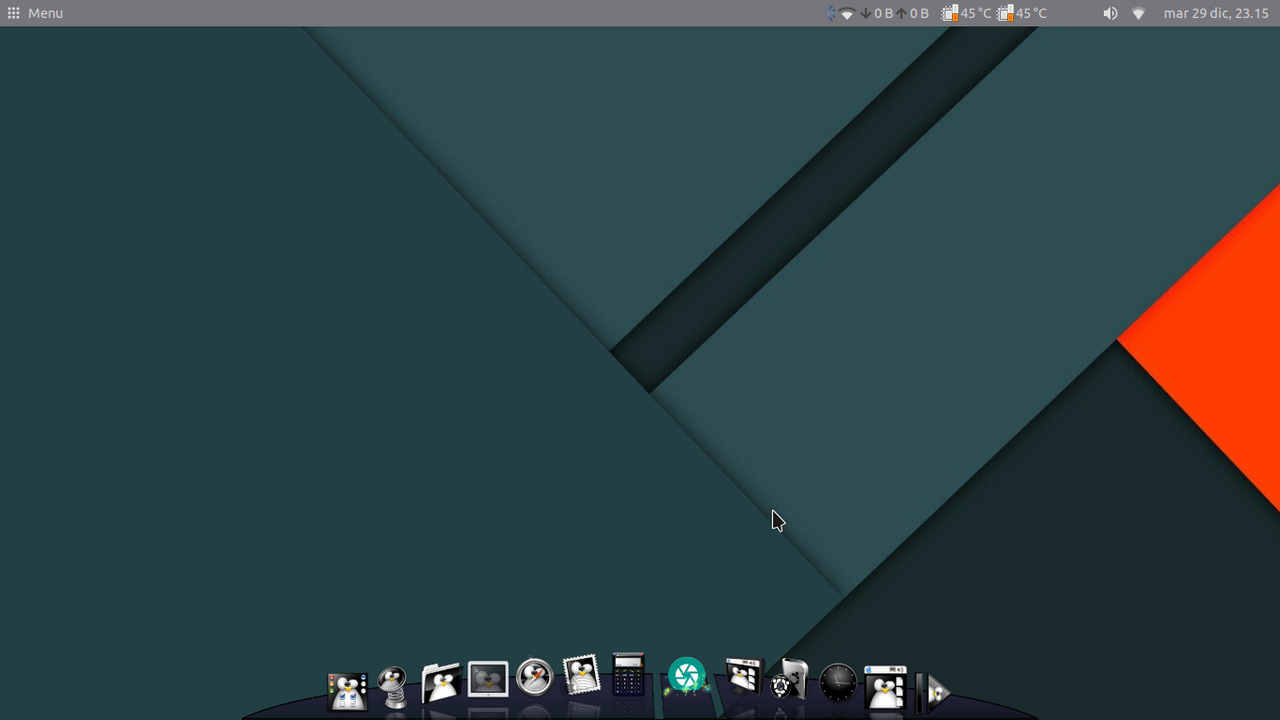Screen dimensions: 1280x720
Task: Open the penguin window icon beside the analog clock
Action: pos(885,687)
